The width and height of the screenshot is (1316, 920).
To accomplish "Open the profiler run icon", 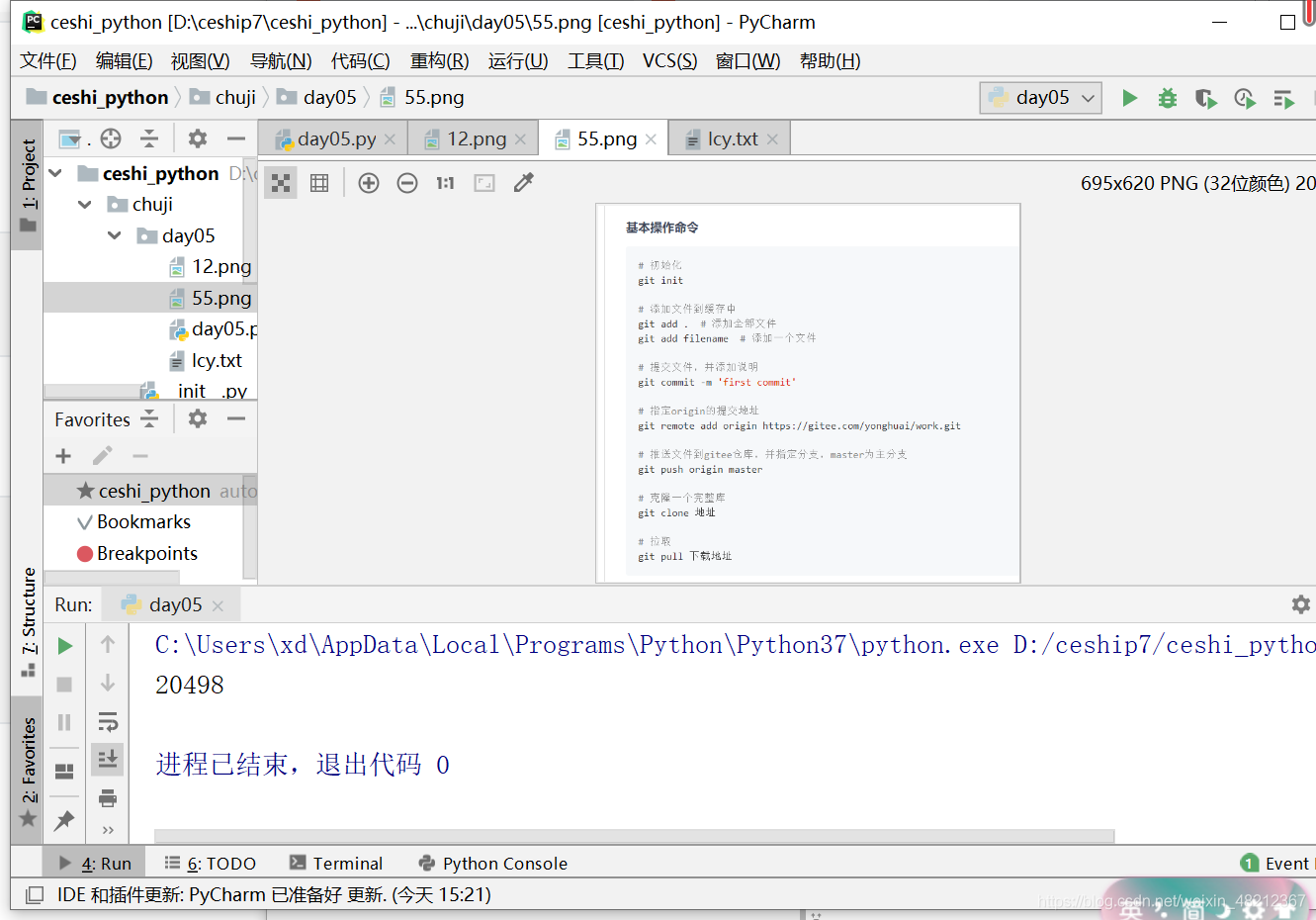I will point(1245,98).
